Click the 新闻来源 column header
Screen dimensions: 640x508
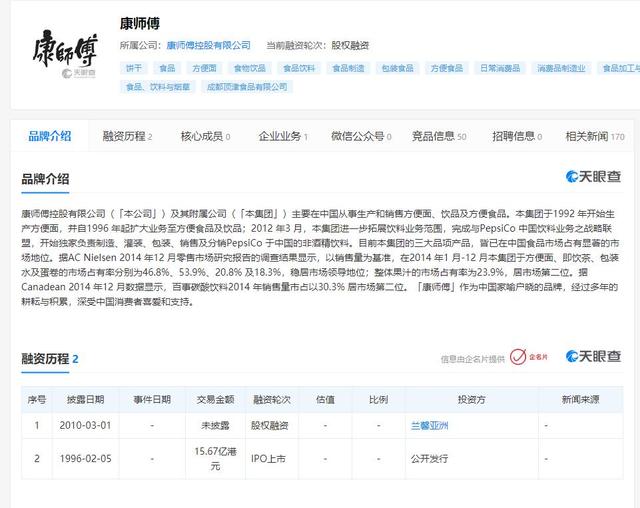580,399
